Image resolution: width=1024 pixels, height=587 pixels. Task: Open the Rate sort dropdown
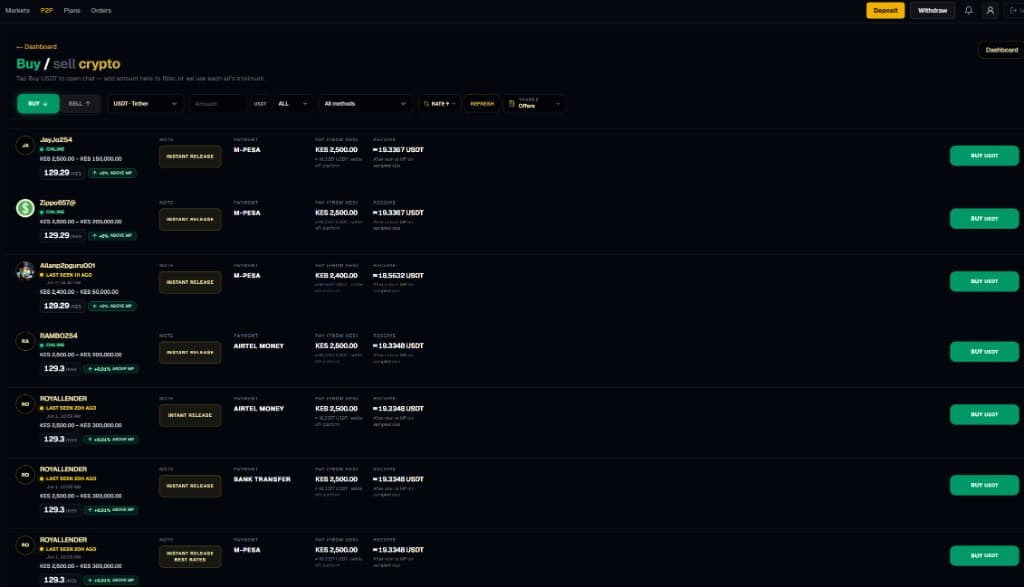(x=439, y=104)
